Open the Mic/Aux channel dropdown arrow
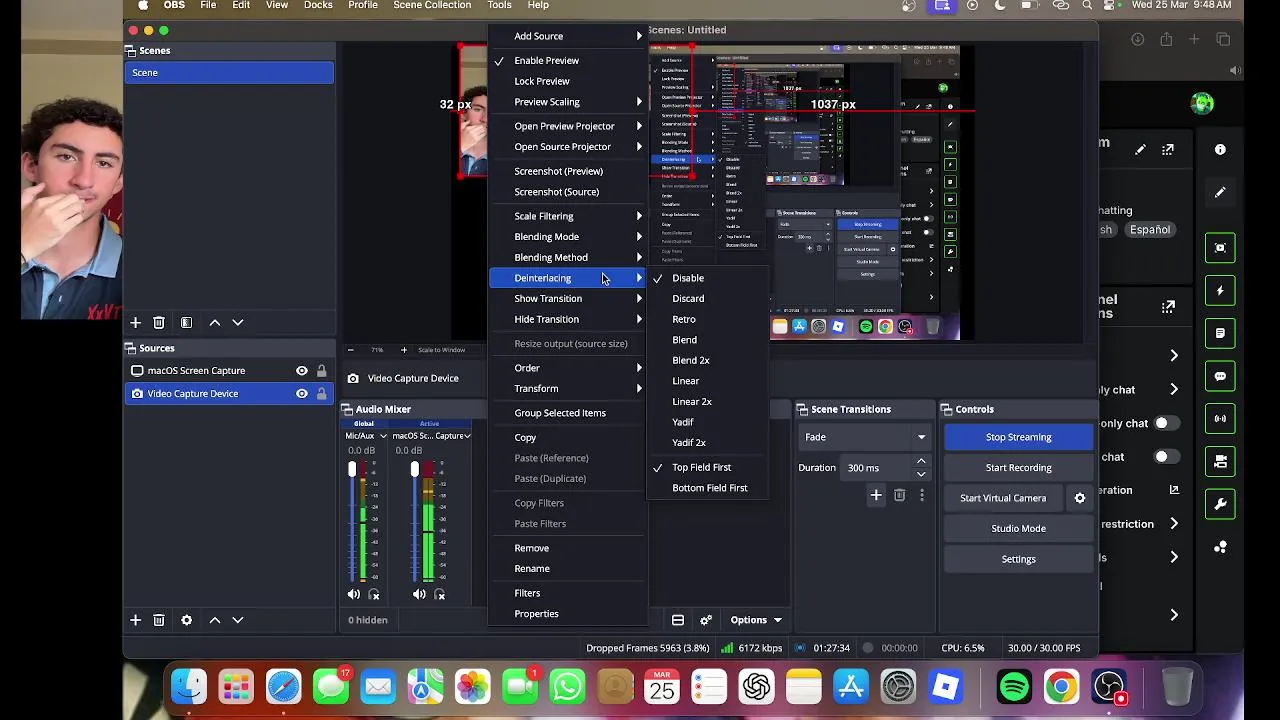Image resolution: width=1280 pixels, height=720 pixels. [x=383, y=436]
